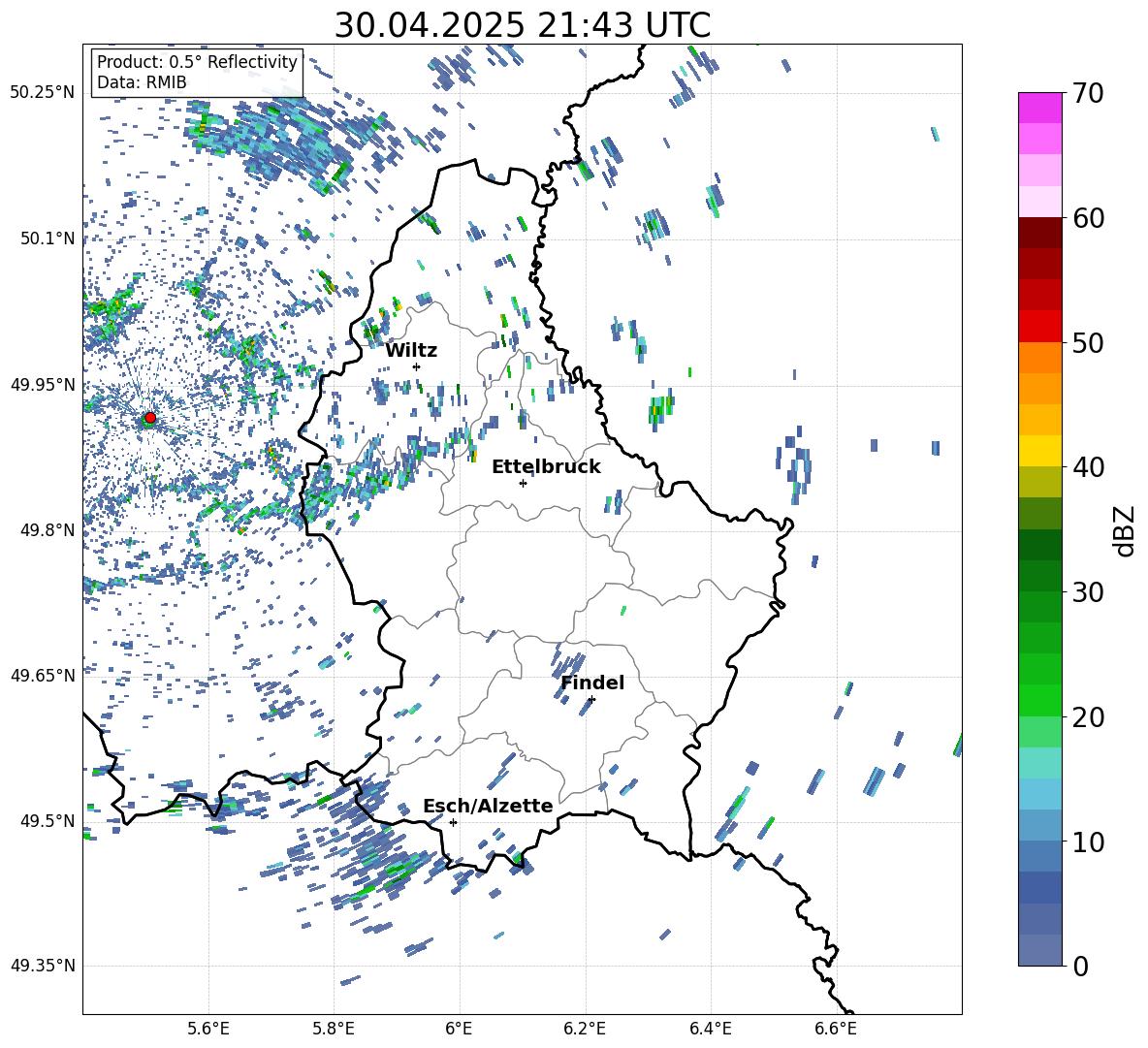Click the Esch/Alzette city label

pos(488,806)
